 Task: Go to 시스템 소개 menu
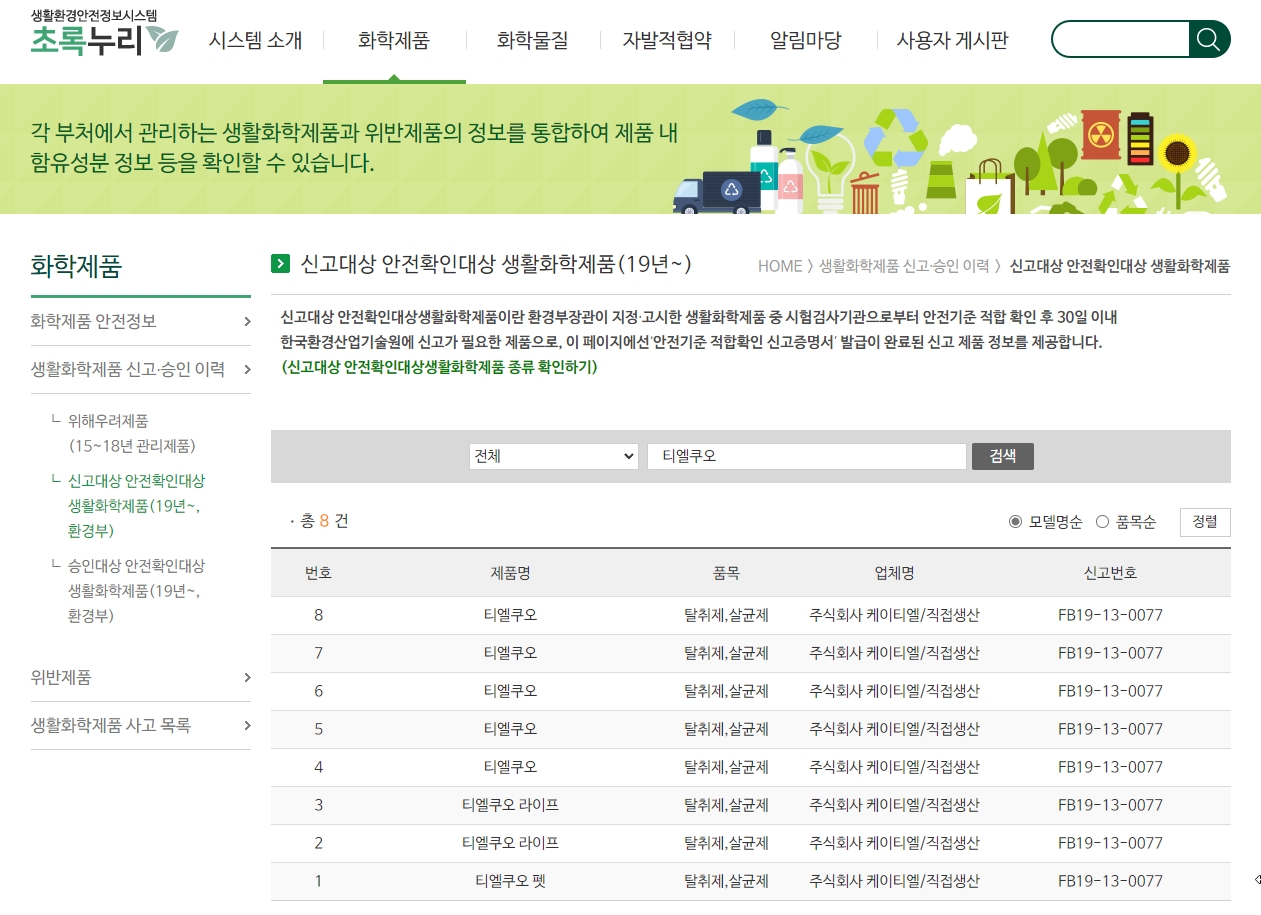click(x=255, y=41)
